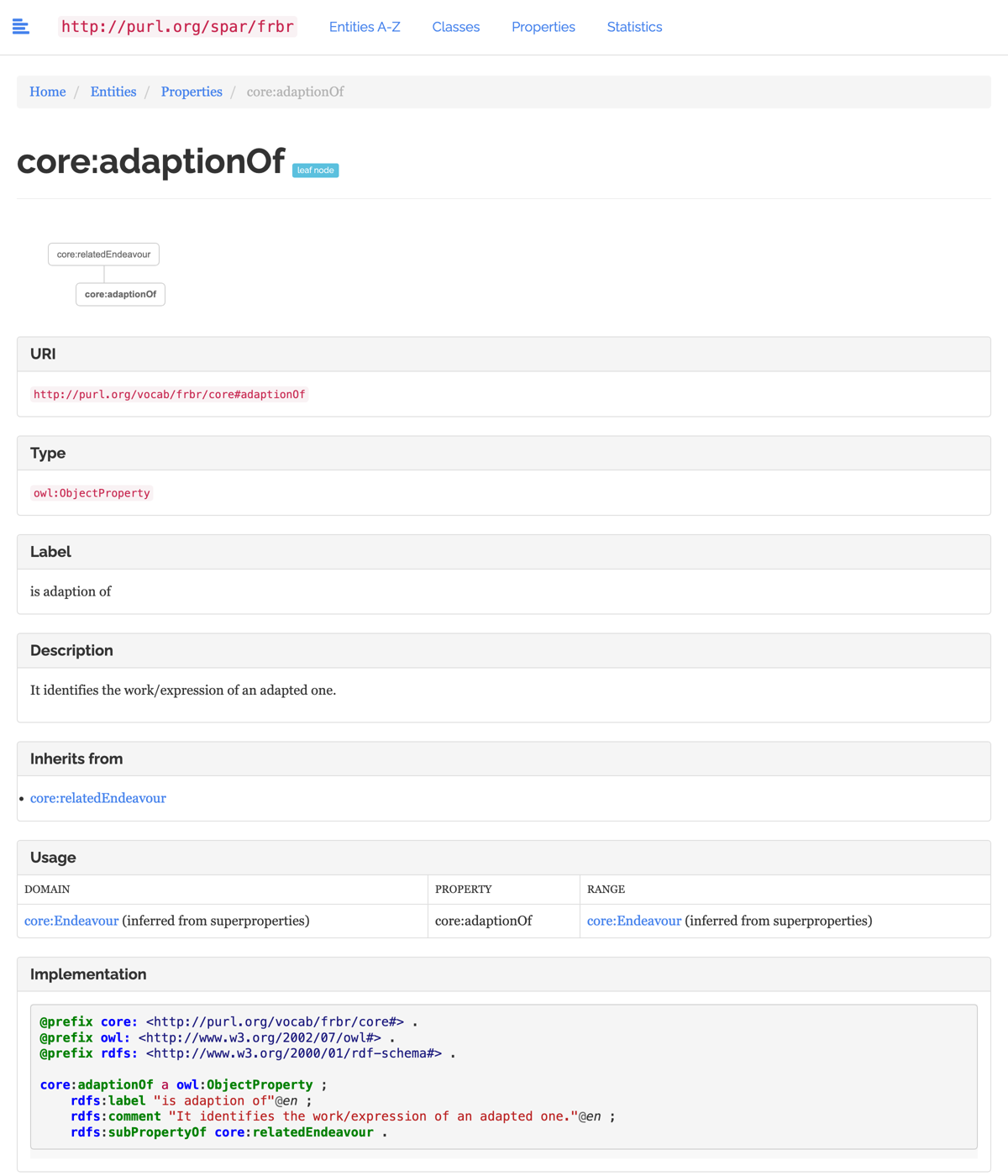Click the description sentence about adapted work
The image size is (1008, 1176).
point(183,690)
